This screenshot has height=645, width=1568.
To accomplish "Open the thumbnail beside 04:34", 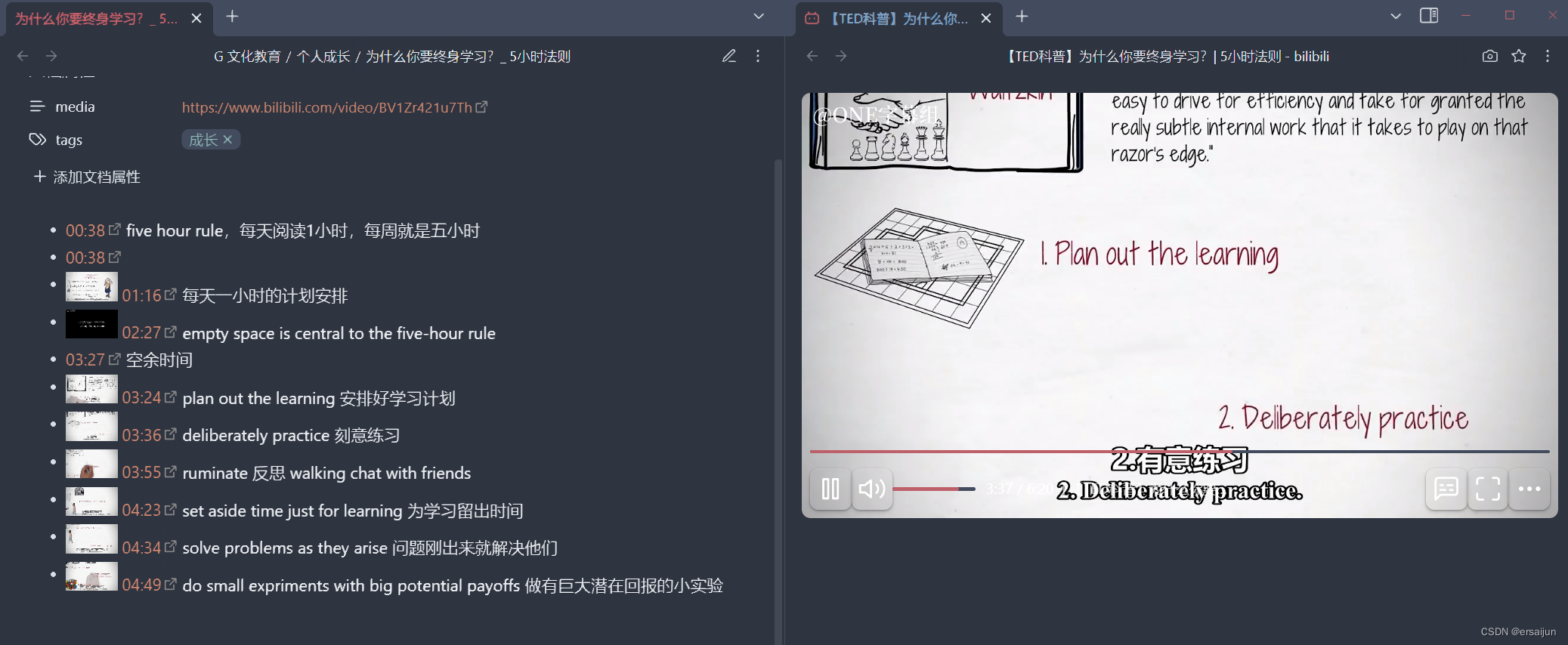I will 91,539.
